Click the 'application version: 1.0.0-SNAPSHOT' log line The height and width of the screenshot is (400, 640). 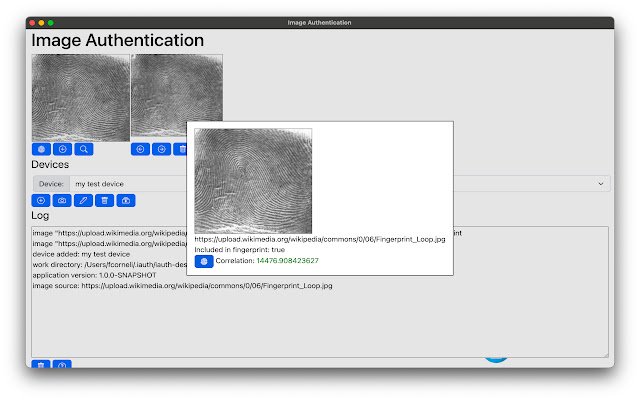pyautogui.click(x=94, y=275)
